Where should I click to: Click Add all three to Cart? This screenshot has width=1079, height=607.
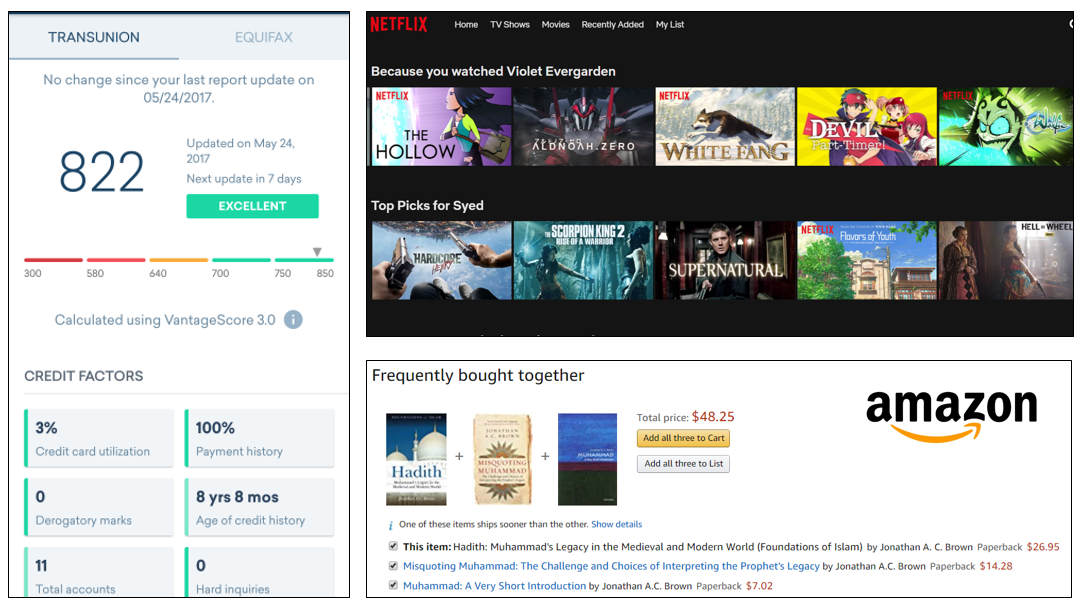(x=683, y=438)
